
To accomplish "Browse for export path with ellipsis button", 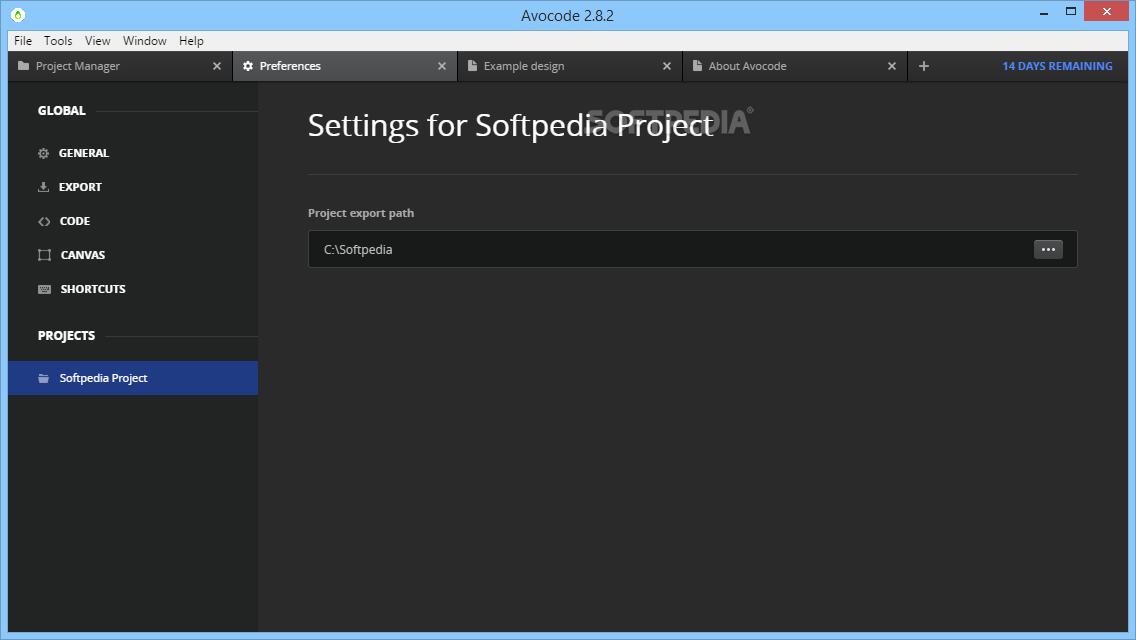I will pos(1048,249).
